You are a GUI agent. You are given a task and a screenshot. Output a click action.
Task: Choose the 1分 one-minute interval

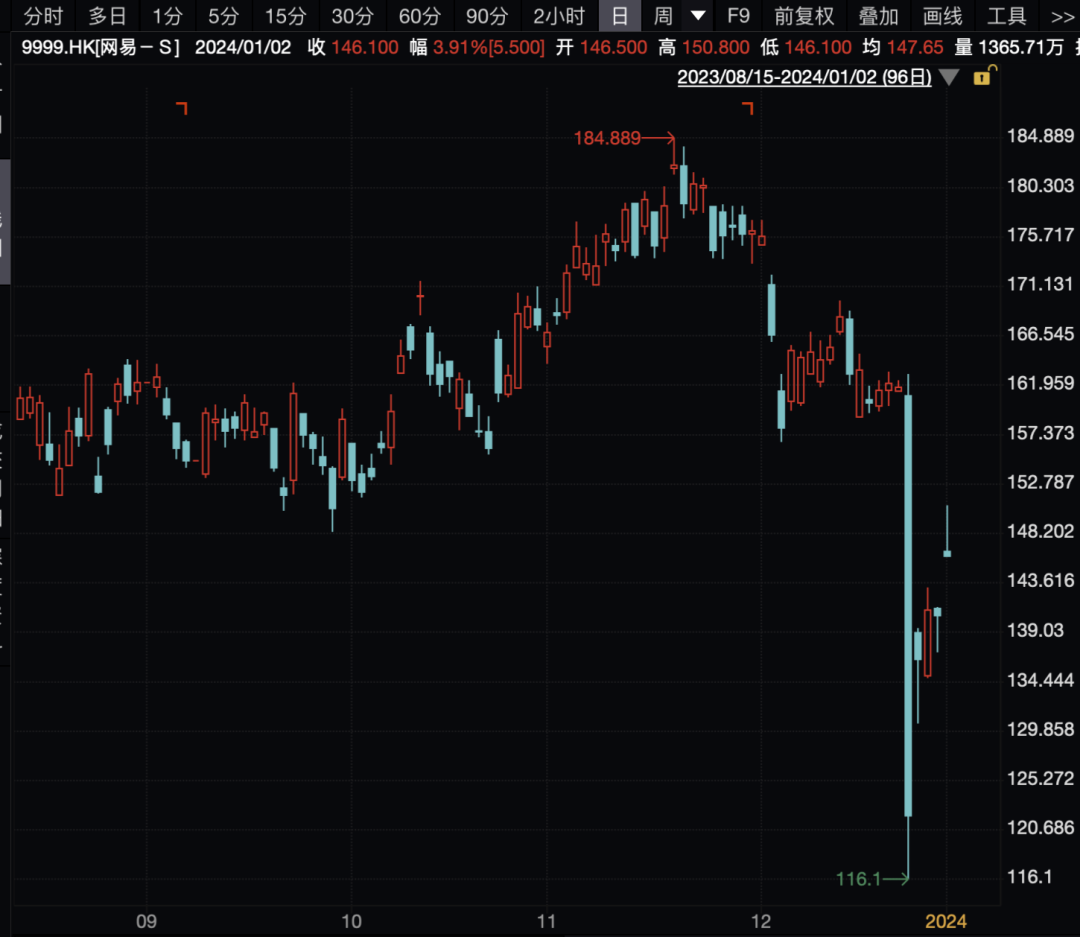point(167,15)
